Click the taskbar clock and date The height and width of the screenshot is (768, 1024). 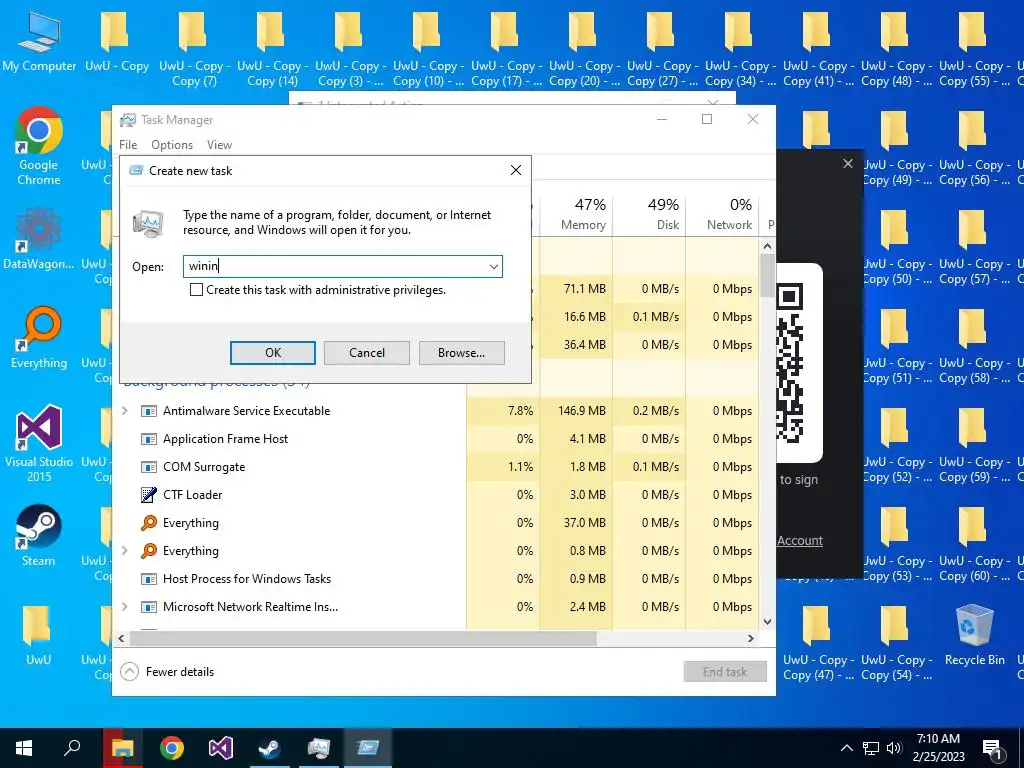(938, 748)
